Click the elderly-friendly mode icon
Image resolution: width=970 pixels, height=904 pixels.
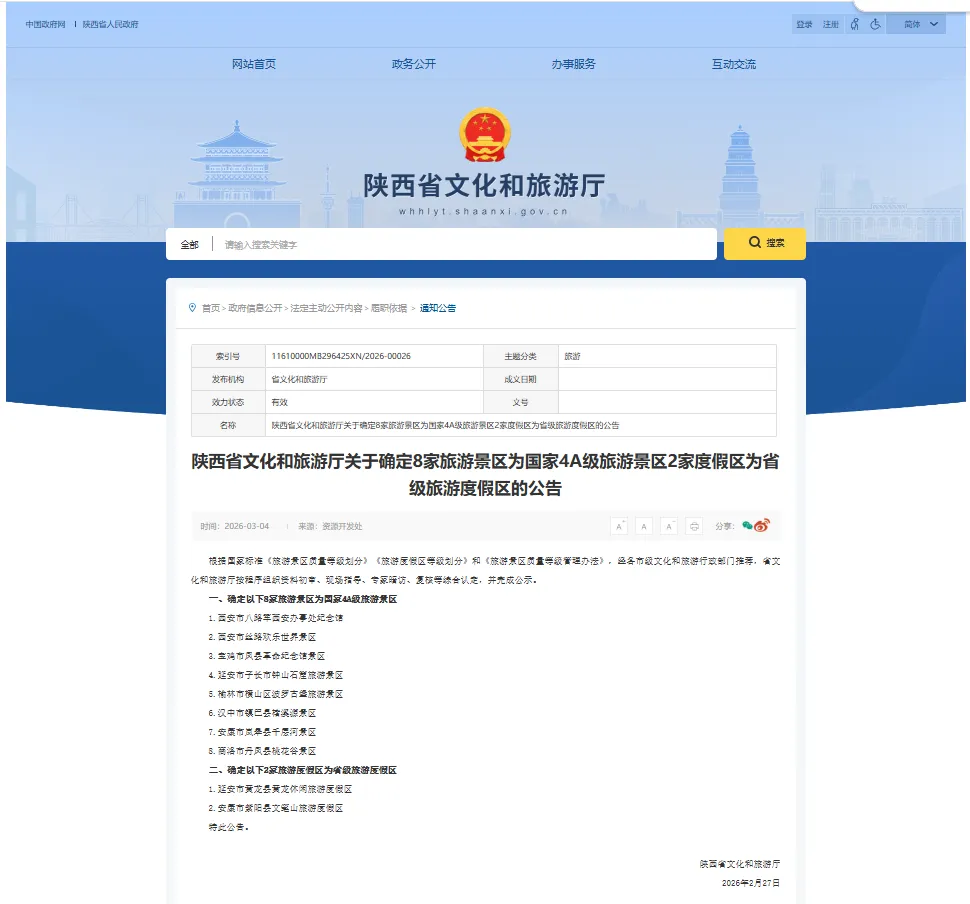(854, 24)
